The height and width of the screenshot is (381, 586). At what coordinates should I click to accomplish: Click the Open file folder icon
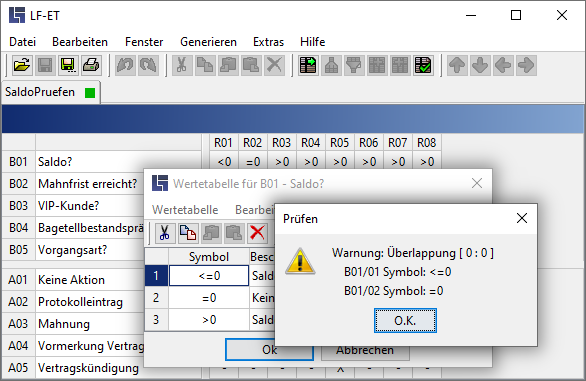[22, 65]
